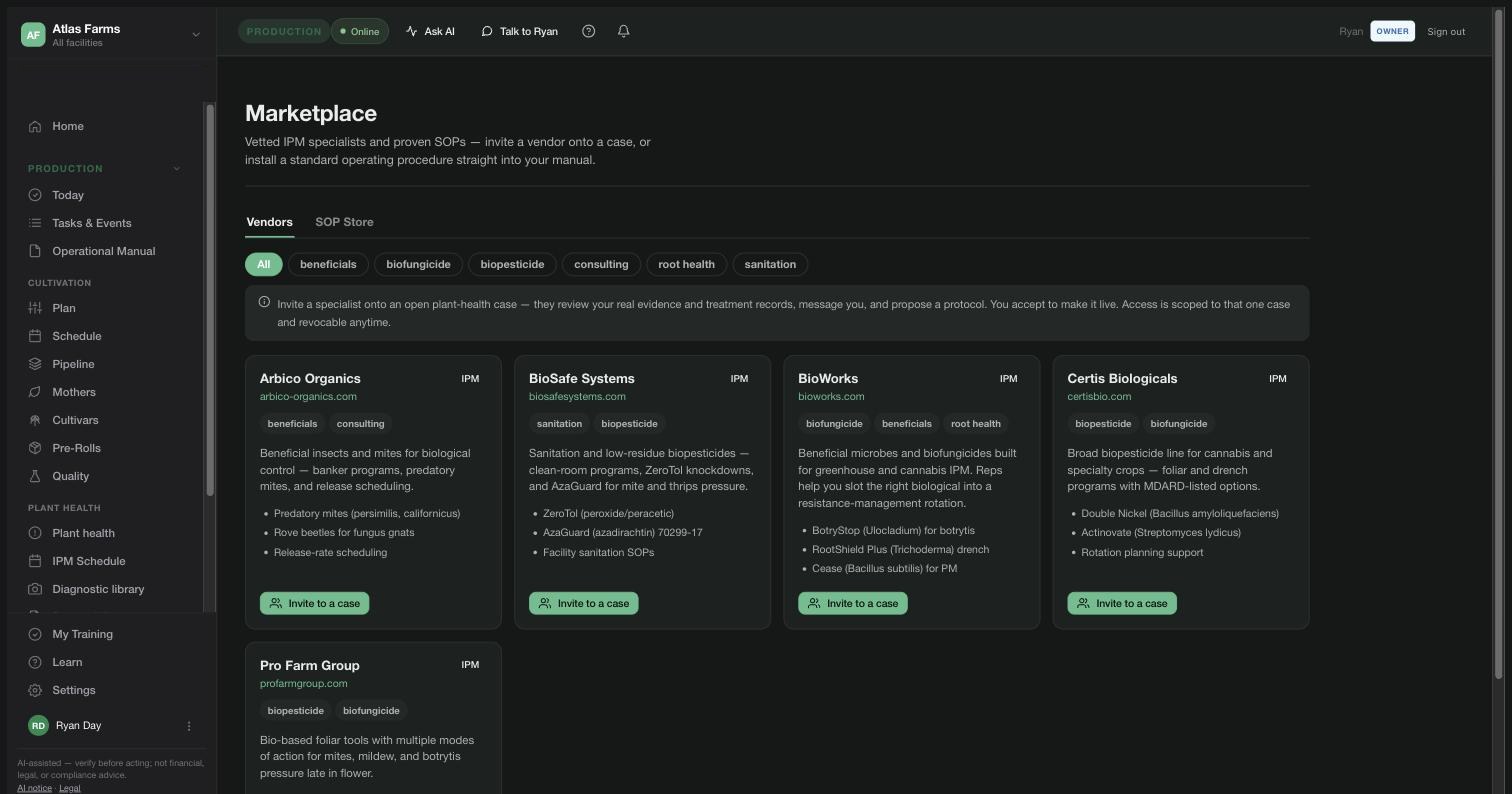Click the Mothers leaf icon
The height and width of the screenshot is (794, 1512).
pyautogui.click(x=35, y=392)
